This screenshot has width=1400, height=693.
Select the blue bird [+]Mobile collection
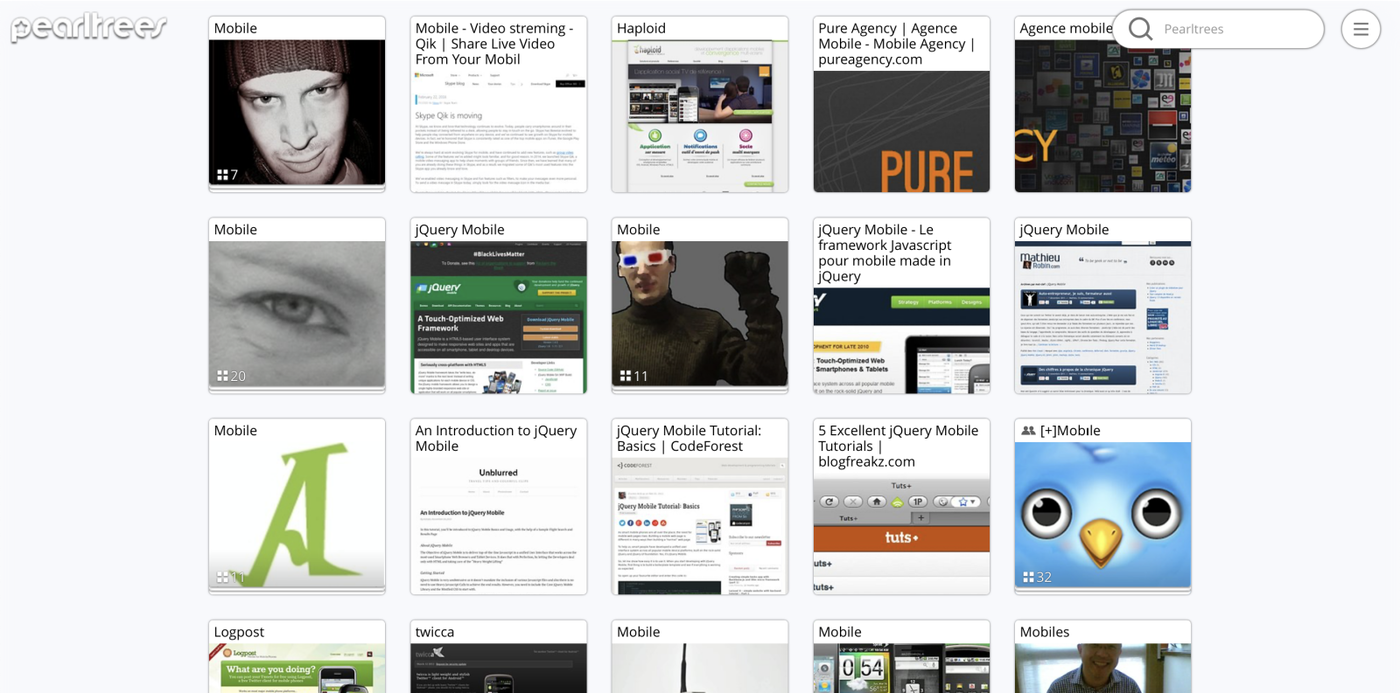pos(1102,515)
